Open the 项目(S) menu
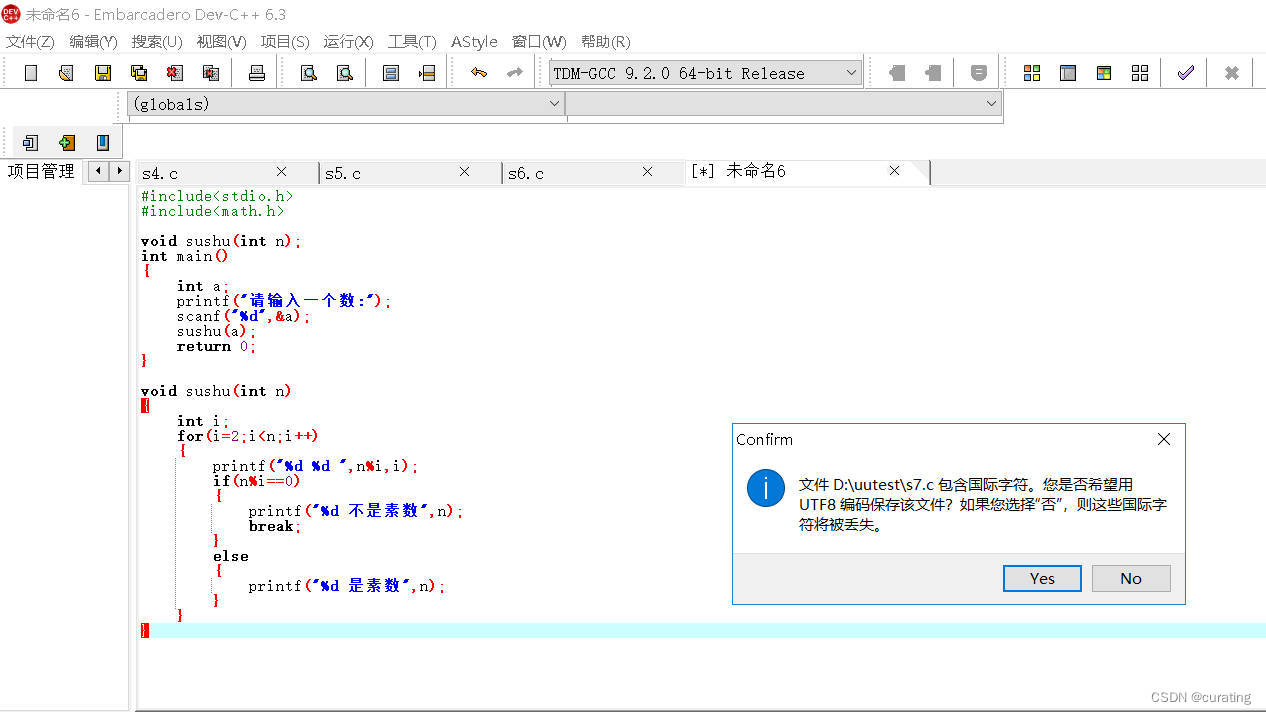The image size is (1266, 714). pos(285,42)
